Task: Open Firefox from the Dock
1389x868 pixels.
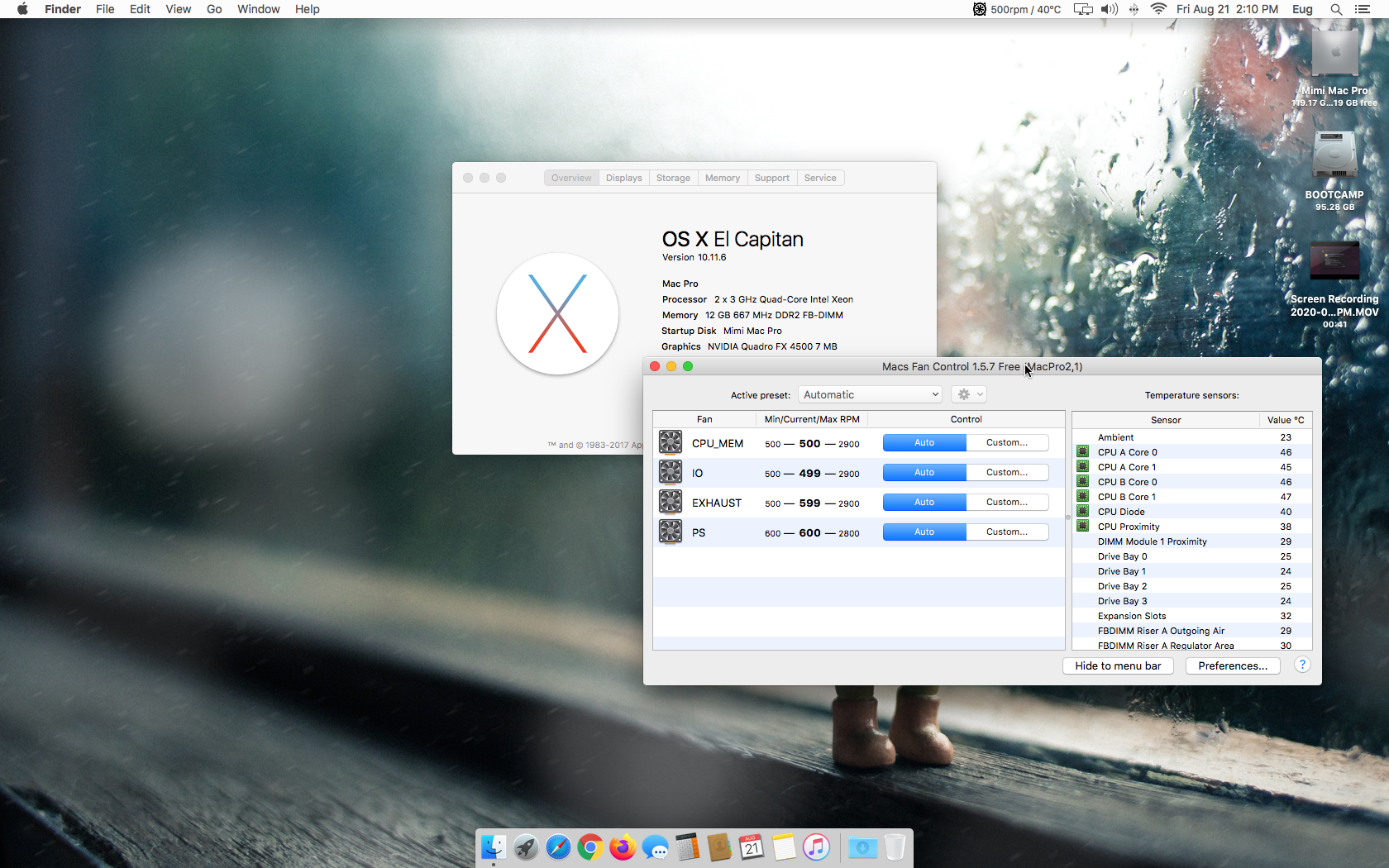Action: click(x=623, y=847)
